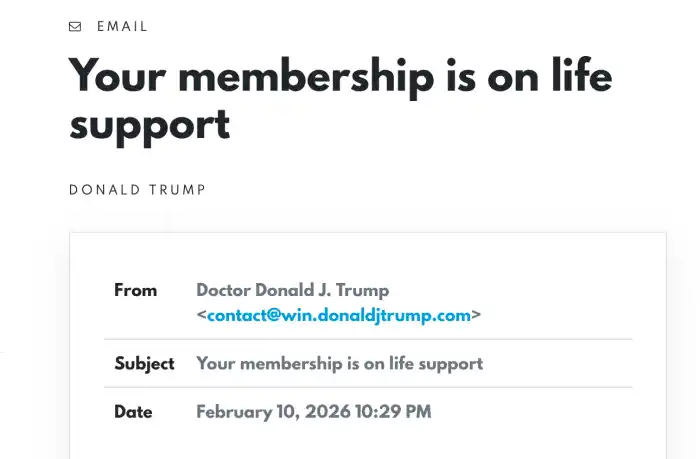700x459 pixels.
Task: Select the EMAIL category label
Action: (122, 27)
